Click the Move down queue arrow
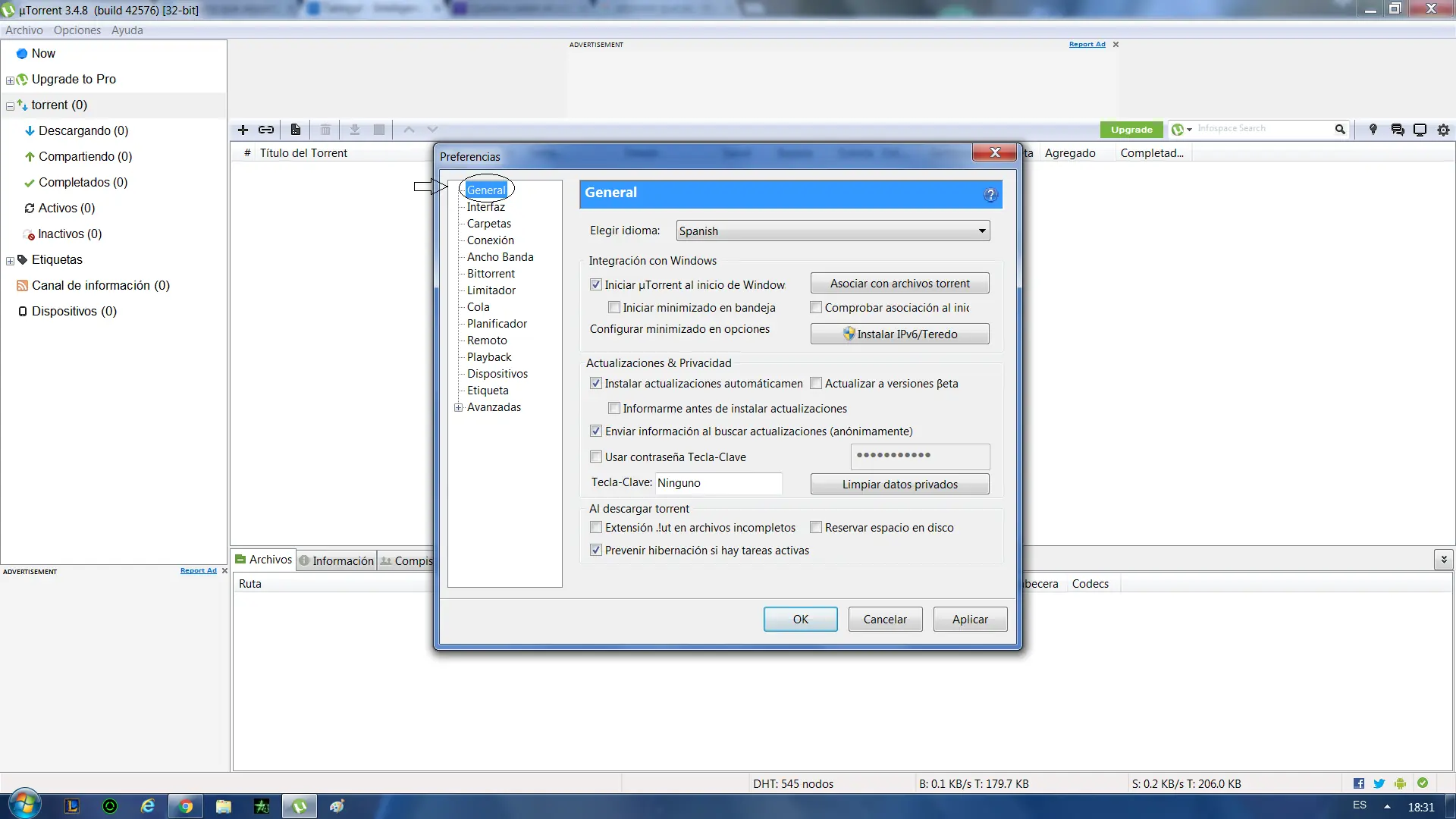1456x819 pixels. [432, 130]
